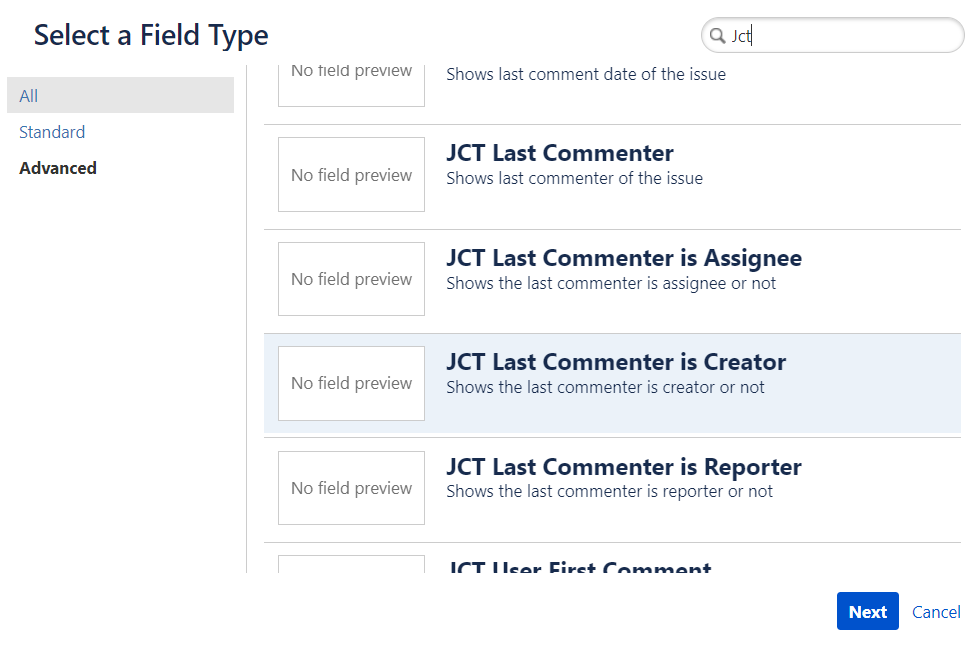Click 'Shows the last commenter is creator or not'
Screen dimensions: 972x655
(606, 387)
